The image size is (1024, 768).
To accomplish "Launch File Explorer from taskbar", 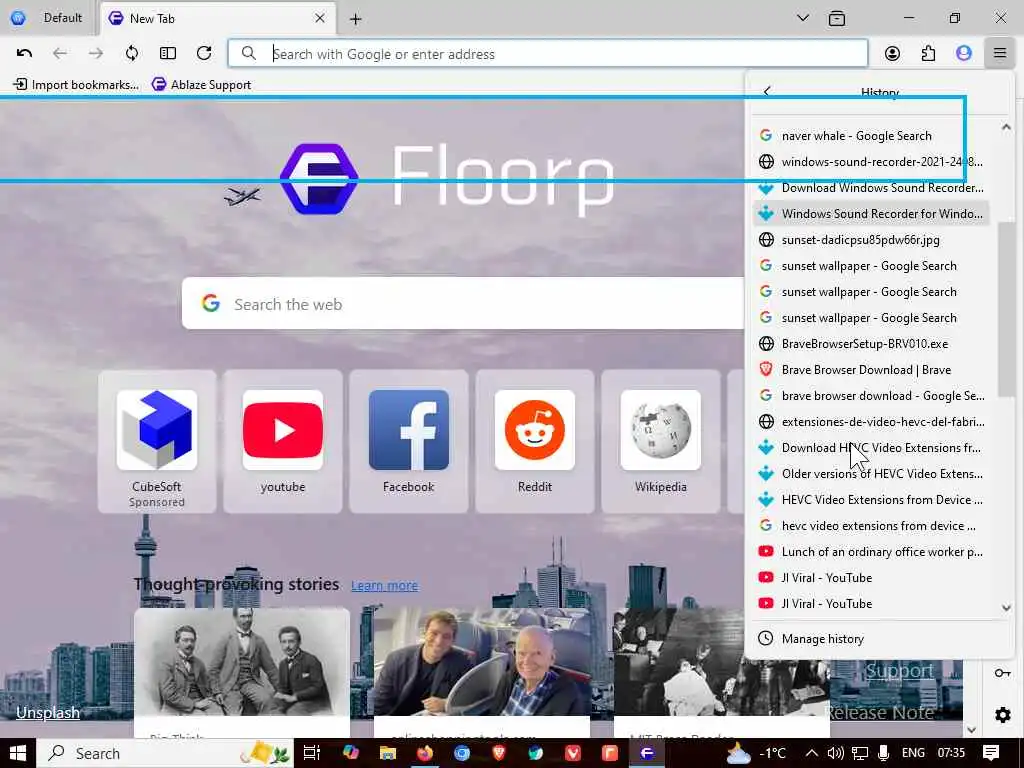I will 388,753.
